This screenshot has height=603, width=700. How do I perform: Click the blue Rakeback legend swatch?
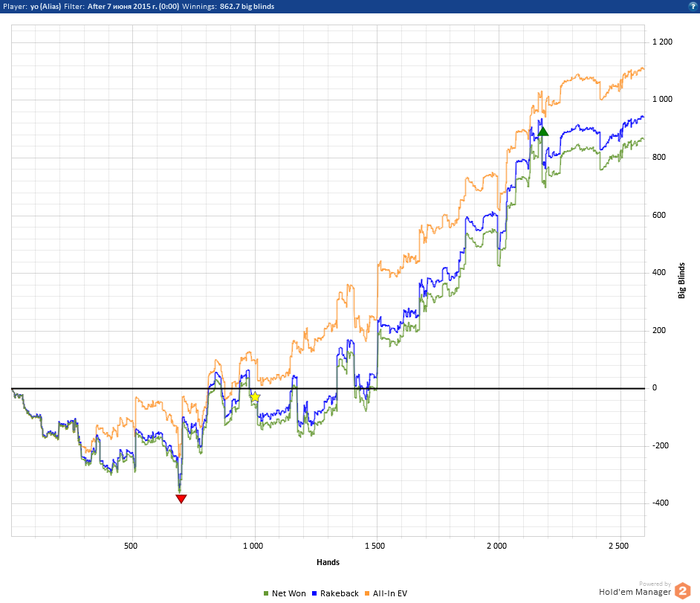314,594
